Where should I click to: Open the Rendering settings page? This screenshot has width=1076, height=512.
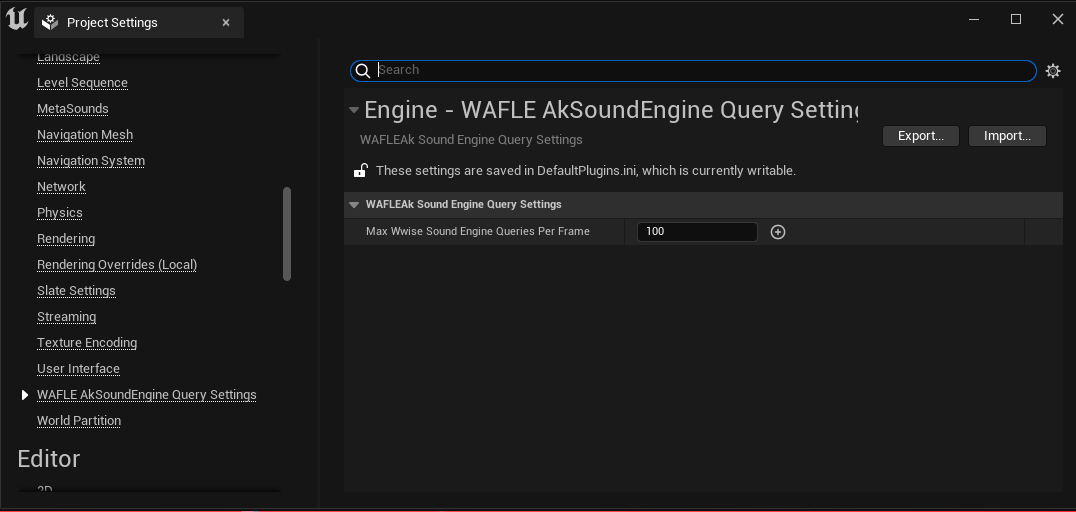pyautogui.click(x=66, y=239)
